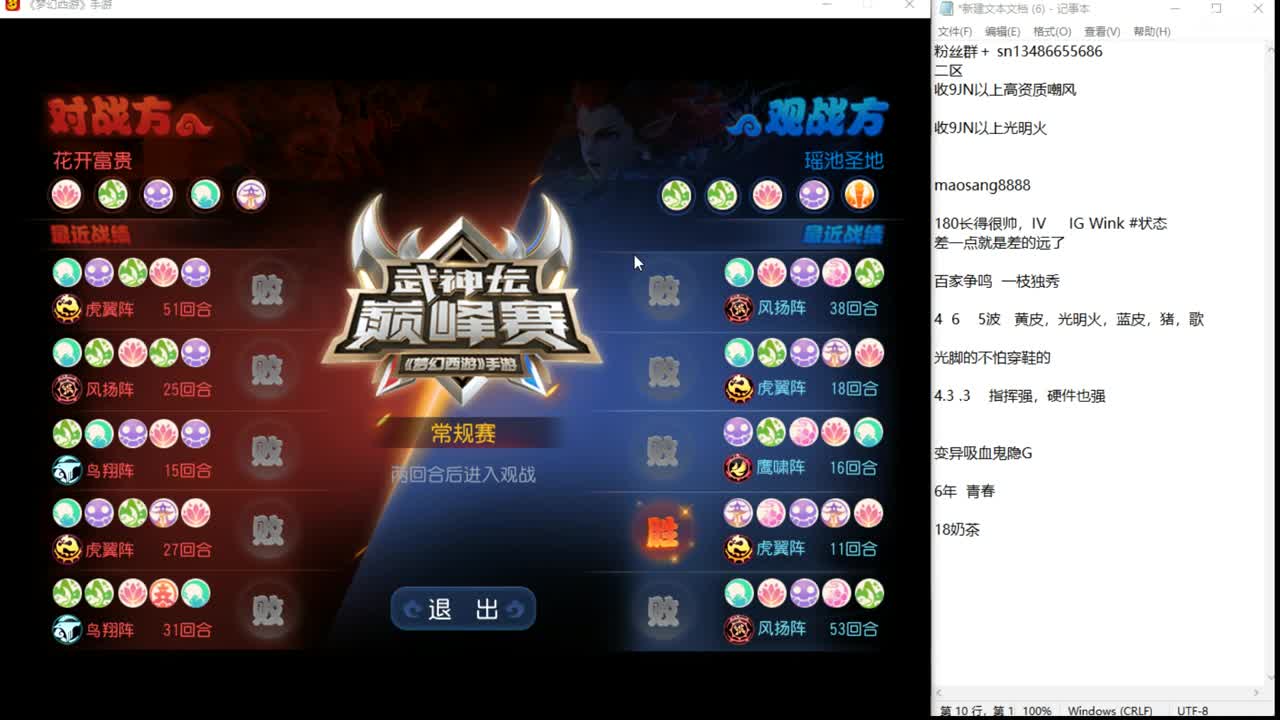Viewport: 1280px width, 720px height.
Task: Click the game app icon in the 梦幻西游 title bar
Action: tap(12, 5)
